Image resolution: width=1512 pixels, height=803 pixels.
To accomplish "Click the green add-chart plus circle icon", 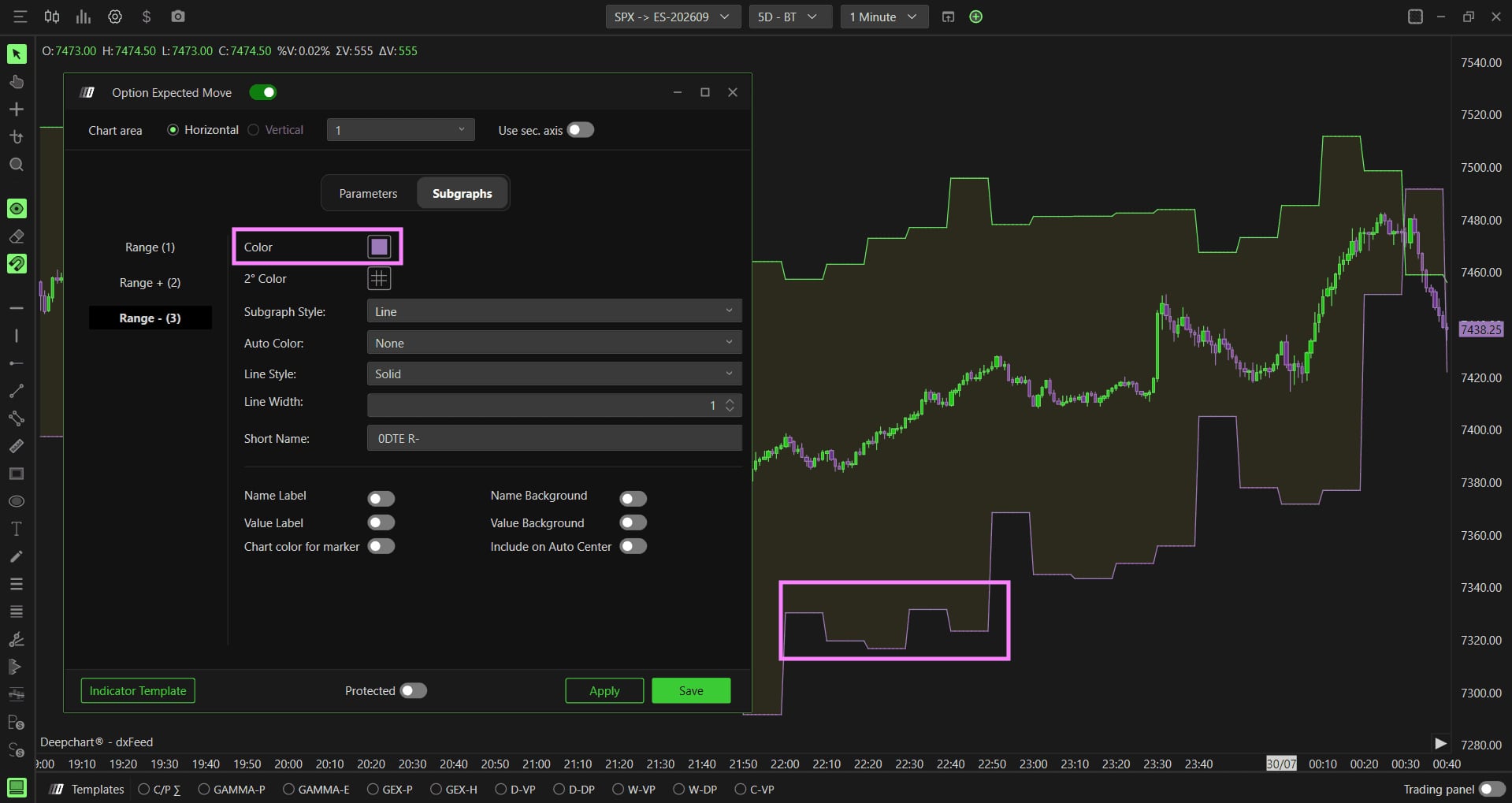I will click(x=975, y=17).
